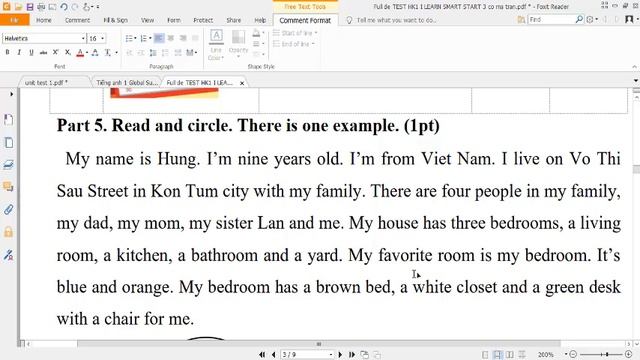
Task: Toggle italic formatting
Action: click(19, 52)
